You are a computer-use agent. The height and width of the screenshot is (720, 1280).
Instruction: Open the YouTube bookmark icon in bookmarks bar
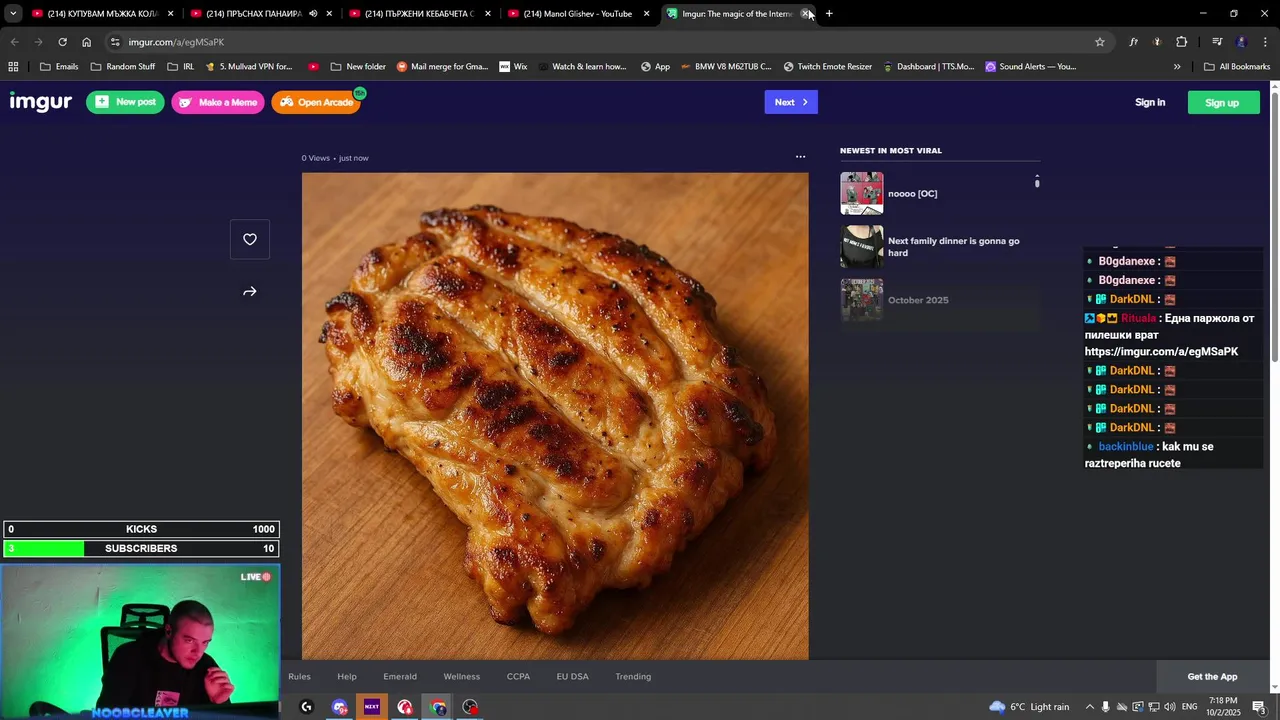[313, 67]
